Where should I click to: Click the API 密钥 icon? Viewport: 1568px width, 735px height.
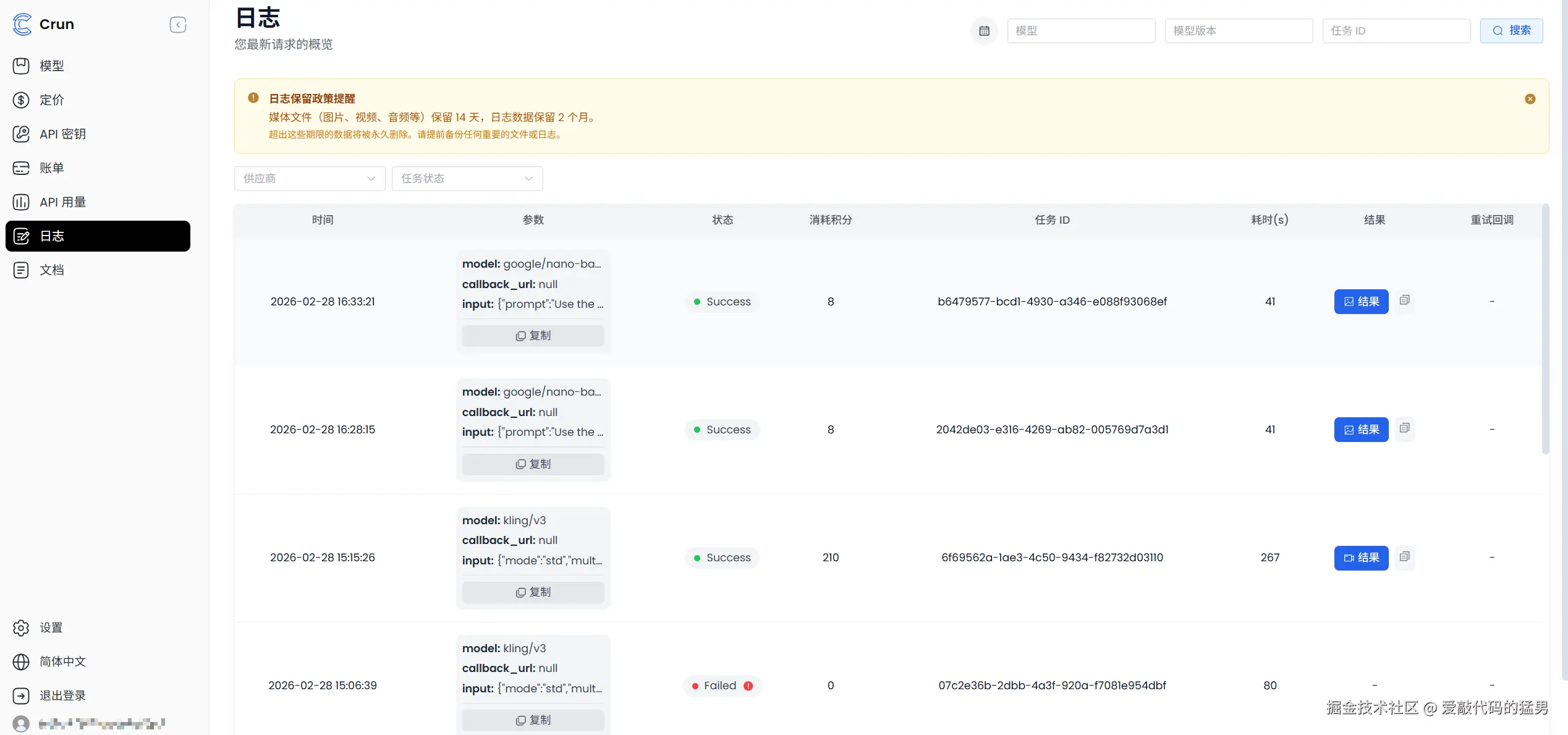pyautogui.click(x=22, y=134)
